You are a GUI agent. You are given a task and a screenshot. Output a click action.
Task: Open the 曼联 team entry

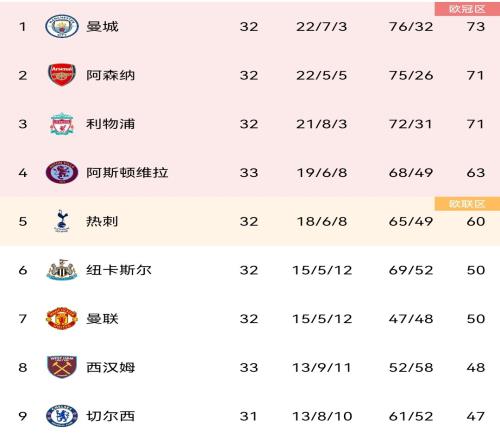coord(102,318)
